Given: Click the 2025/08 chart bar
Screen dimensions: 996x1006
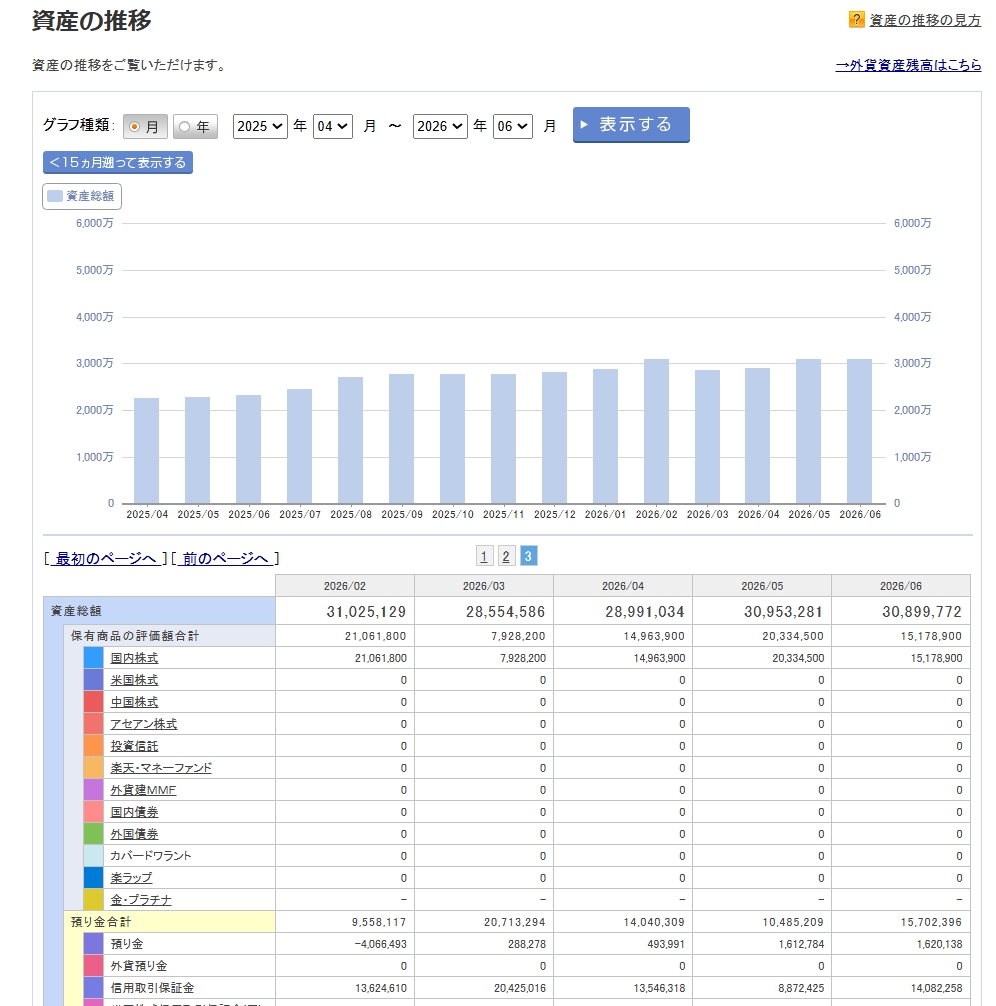Looking at the screenshot, I should [x=350, y=440].
